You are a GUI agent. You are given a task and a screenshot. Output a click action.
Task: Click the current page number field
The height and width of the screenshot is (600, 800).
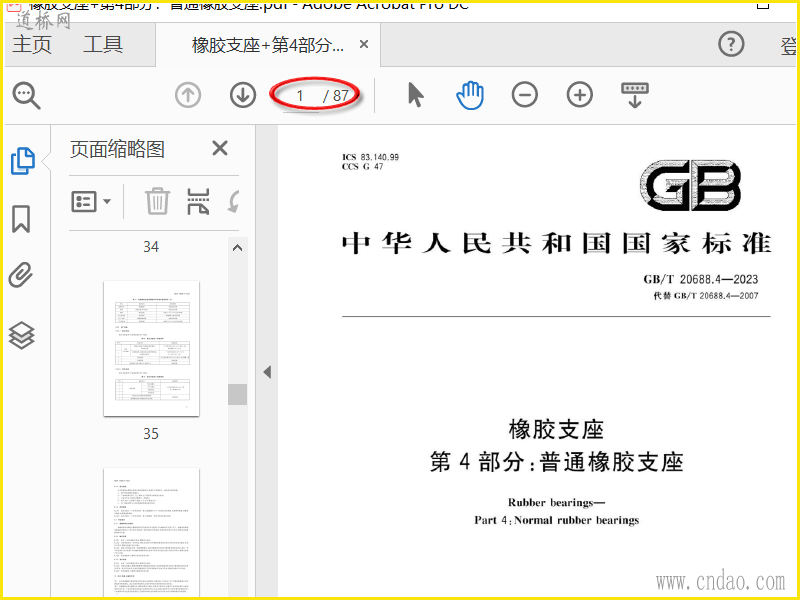[x=300, y=95]
